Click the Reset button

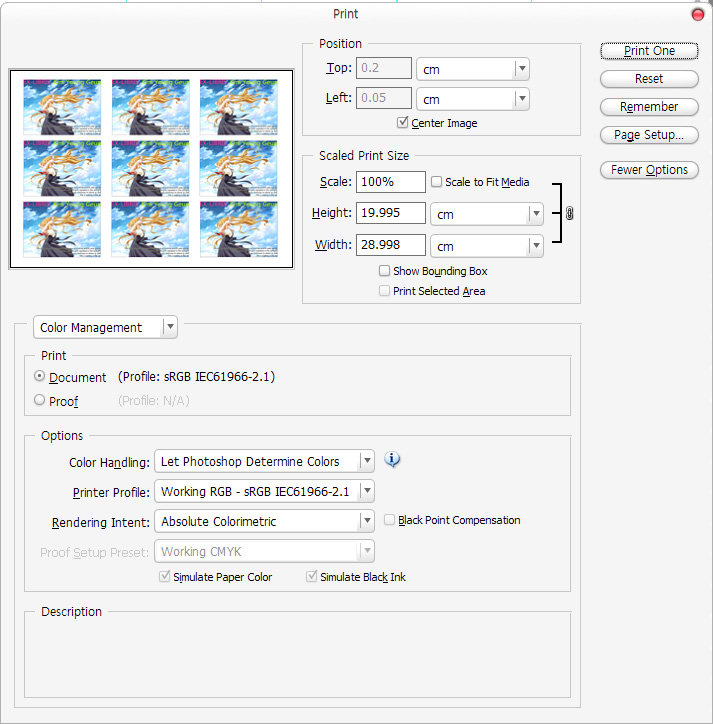(x=649, y=79)
